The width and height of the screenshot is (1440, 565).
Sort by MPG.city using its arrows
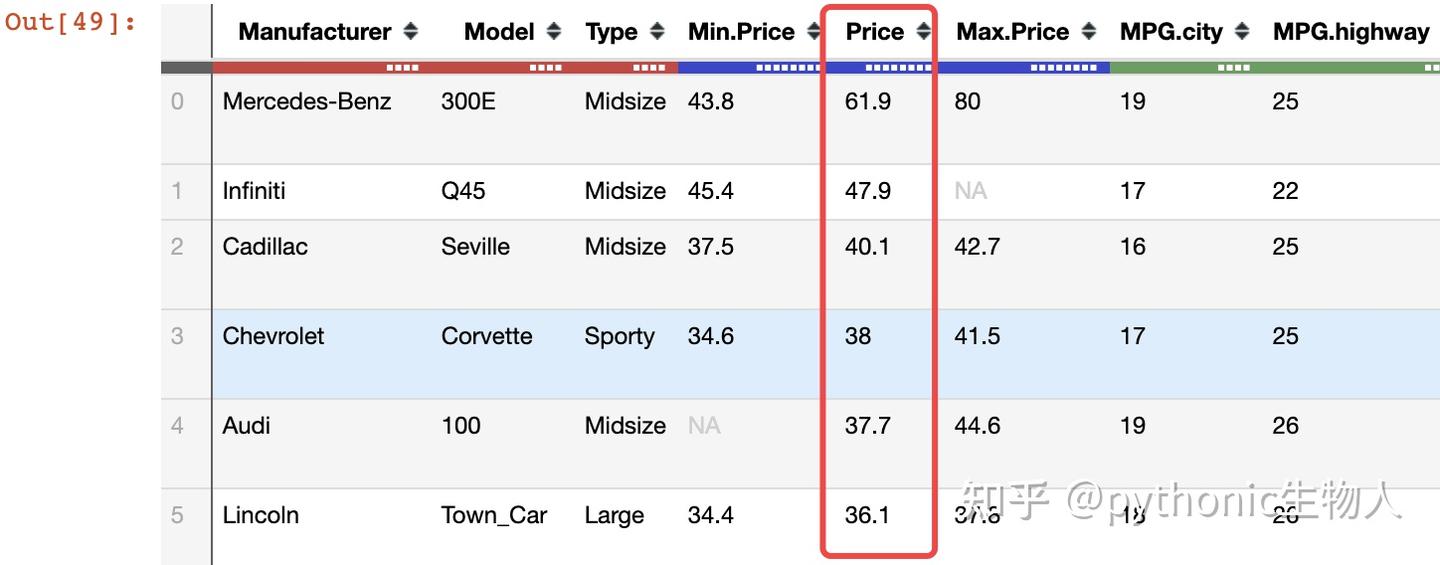(1242, 32)
